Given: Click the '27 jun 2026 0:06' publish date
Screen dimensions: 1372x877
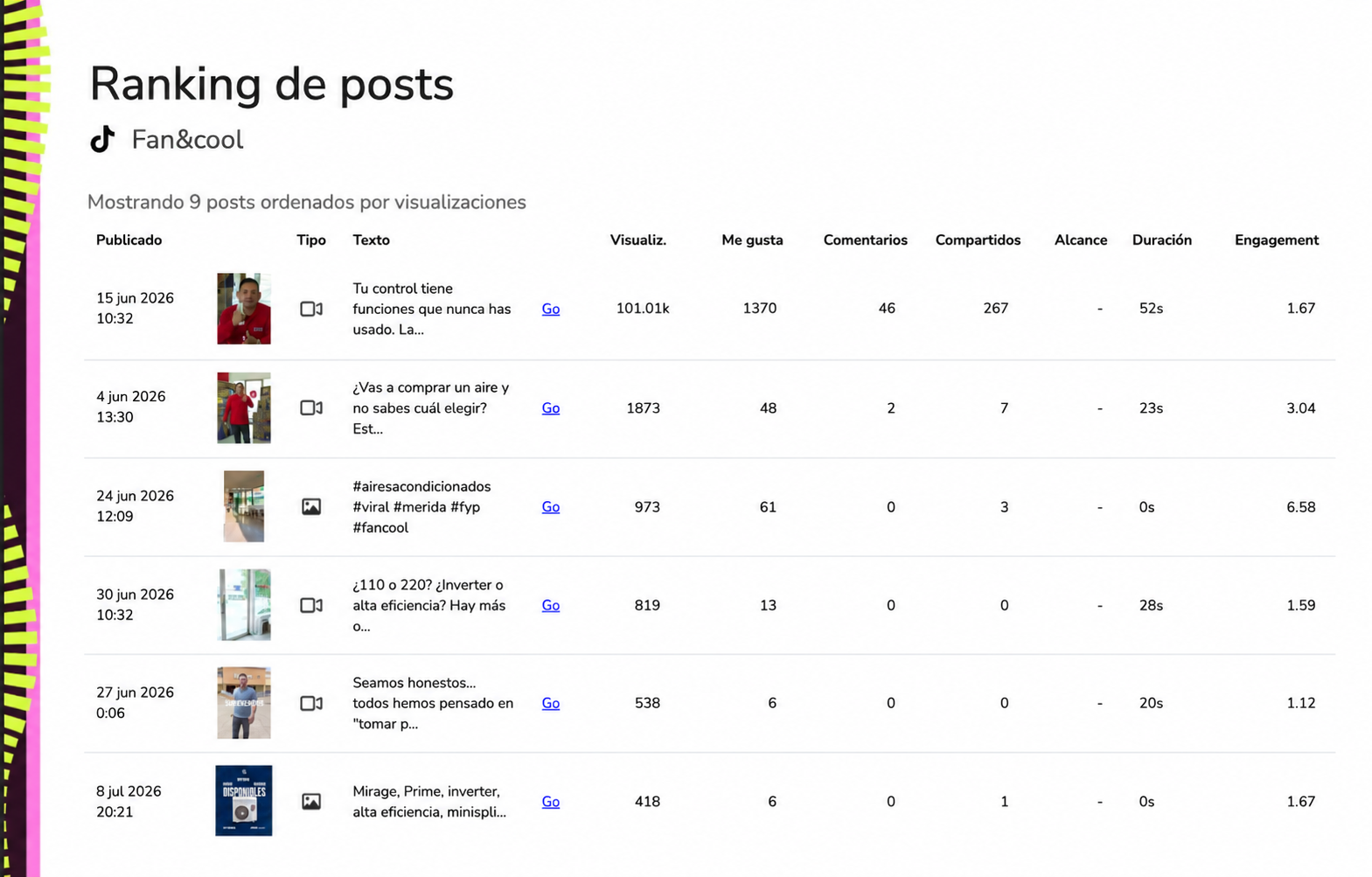Looking at the screenshot, I should 136,702.
